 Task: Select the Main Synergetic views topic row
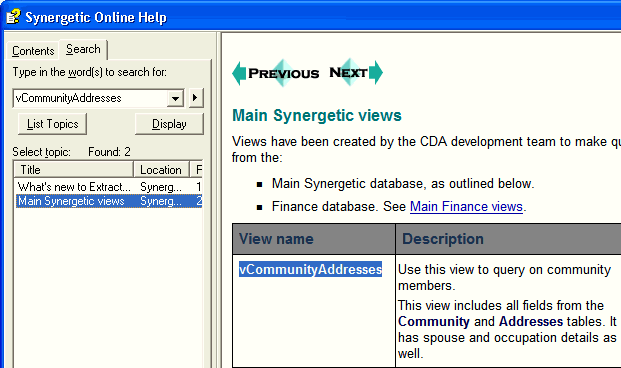point(109,201)
